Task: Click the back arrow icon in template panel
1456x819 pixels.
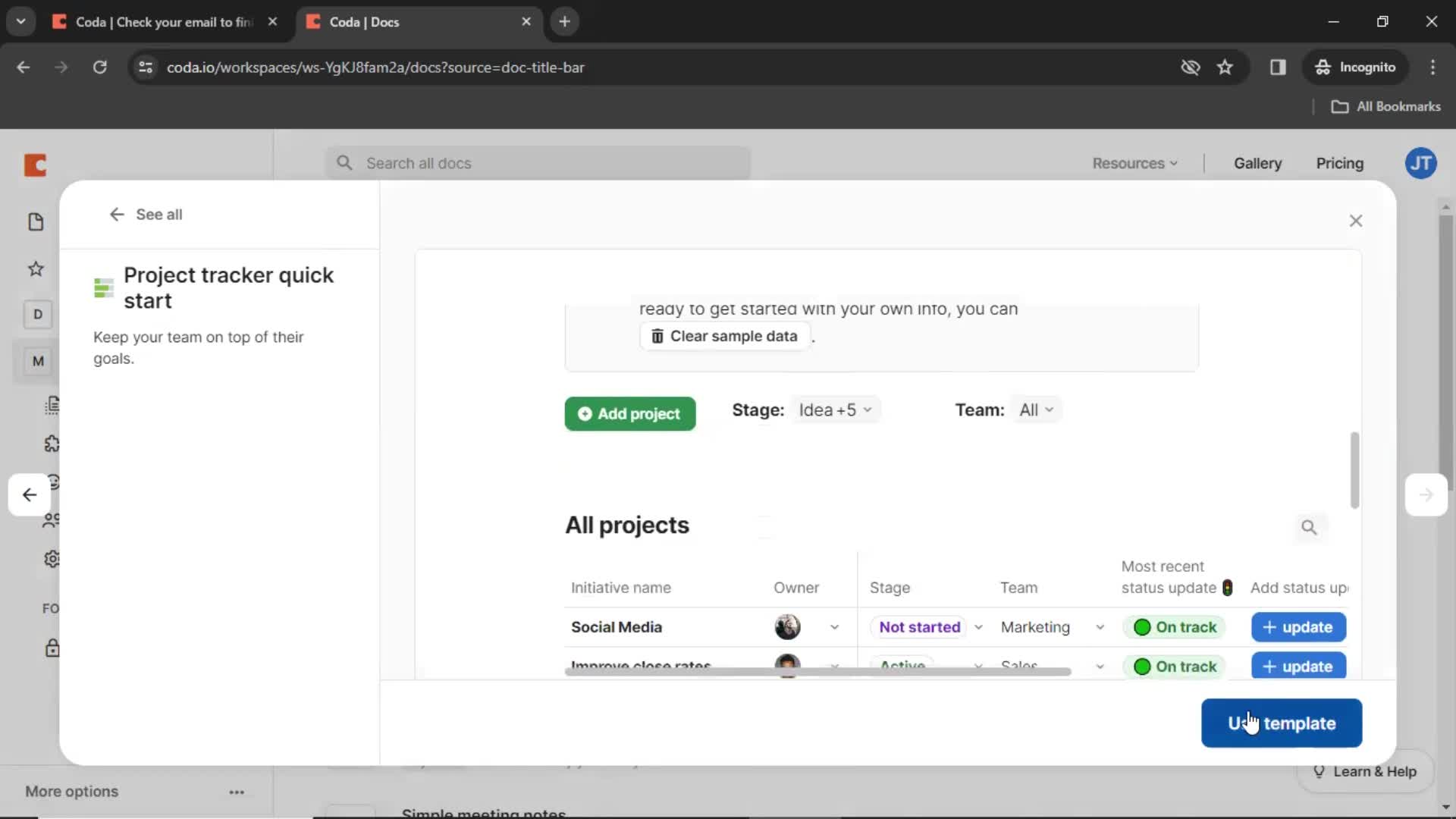Action: (x=116, y=213)
